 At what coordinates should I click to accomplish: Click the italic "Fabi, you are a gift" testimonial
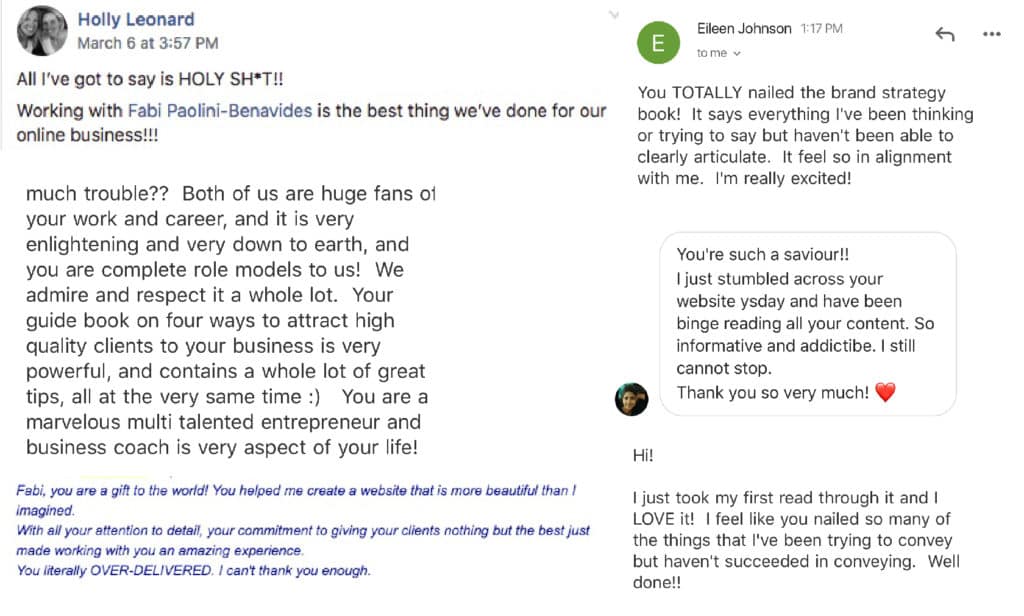pos(300,530)
